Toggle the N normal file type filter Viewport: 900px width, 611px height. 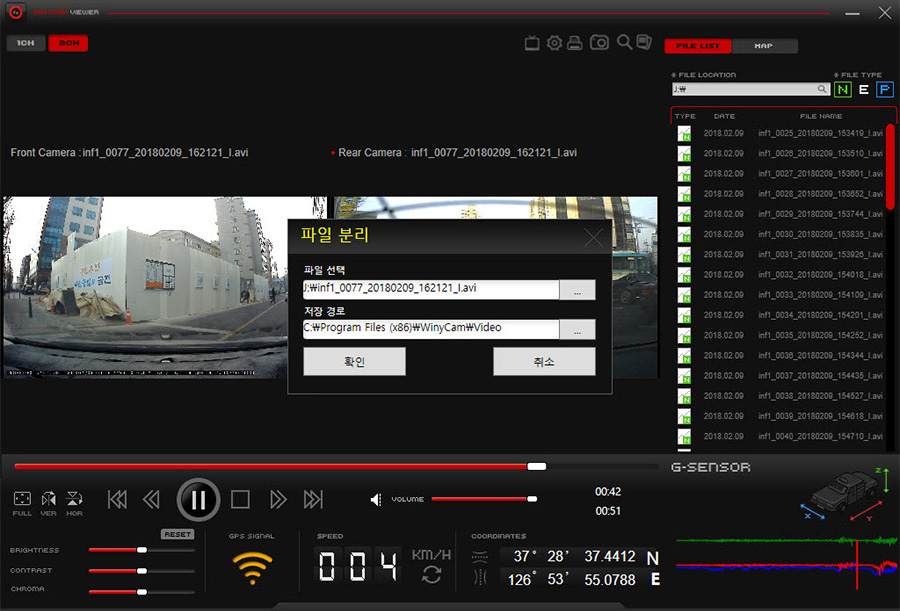point(843,89)
